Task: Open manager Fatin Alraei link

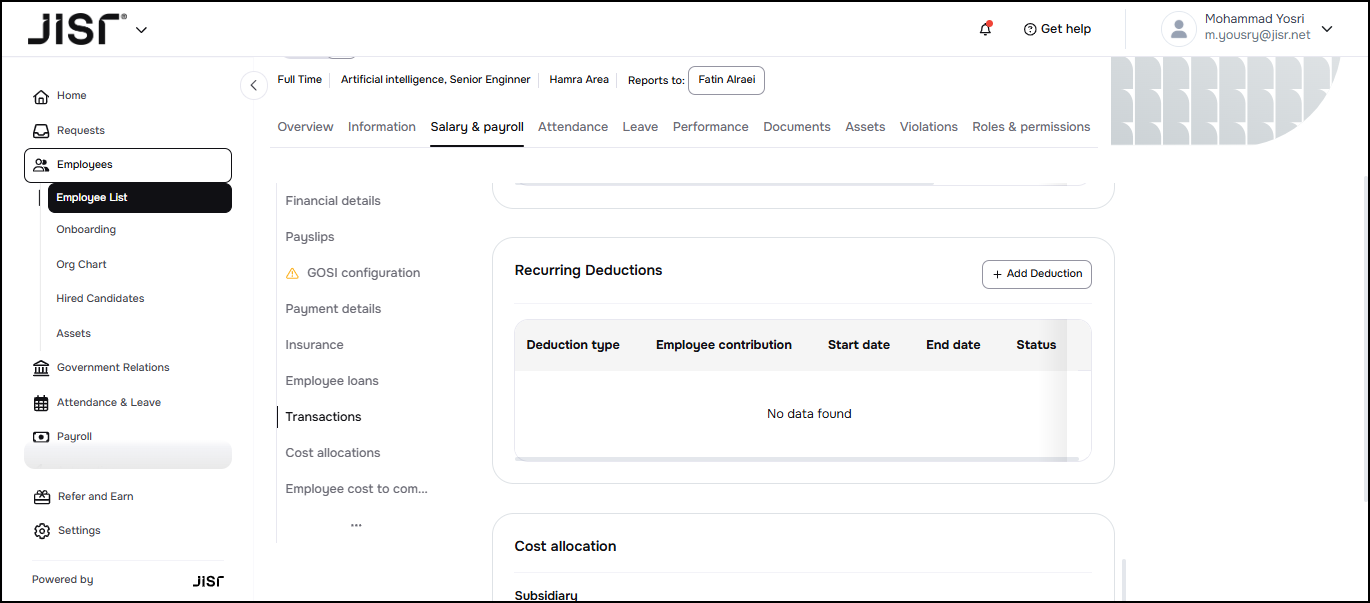Action: click(726, 80)
